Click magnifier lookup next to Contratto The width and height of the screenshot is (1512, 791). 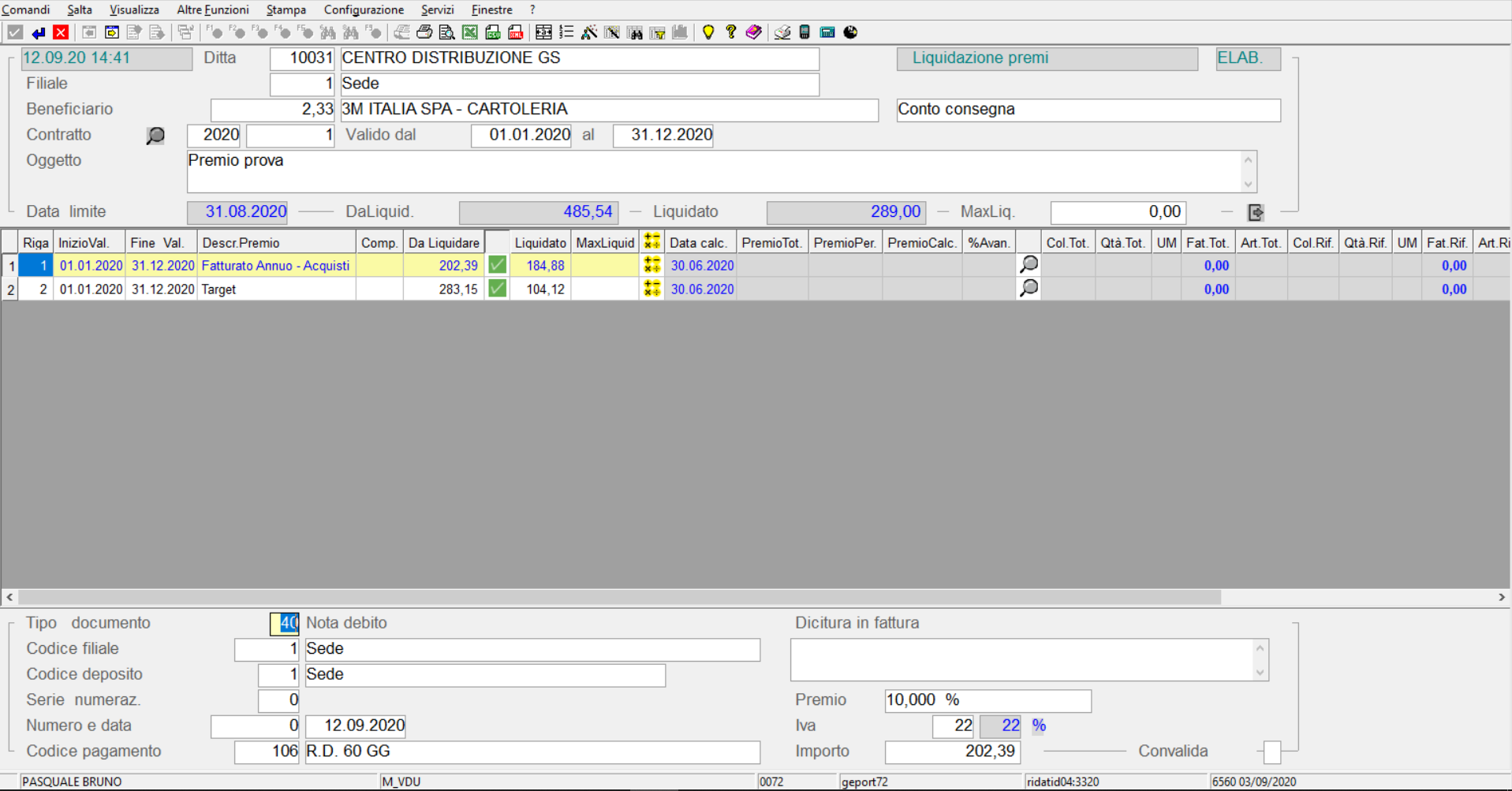pos(155,136)
